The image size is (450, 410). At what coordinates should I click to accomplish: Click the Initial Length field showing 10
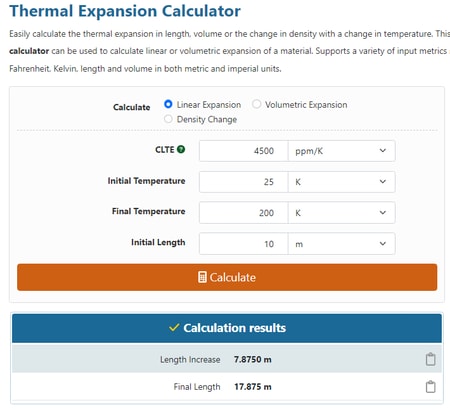coord(244,244)
